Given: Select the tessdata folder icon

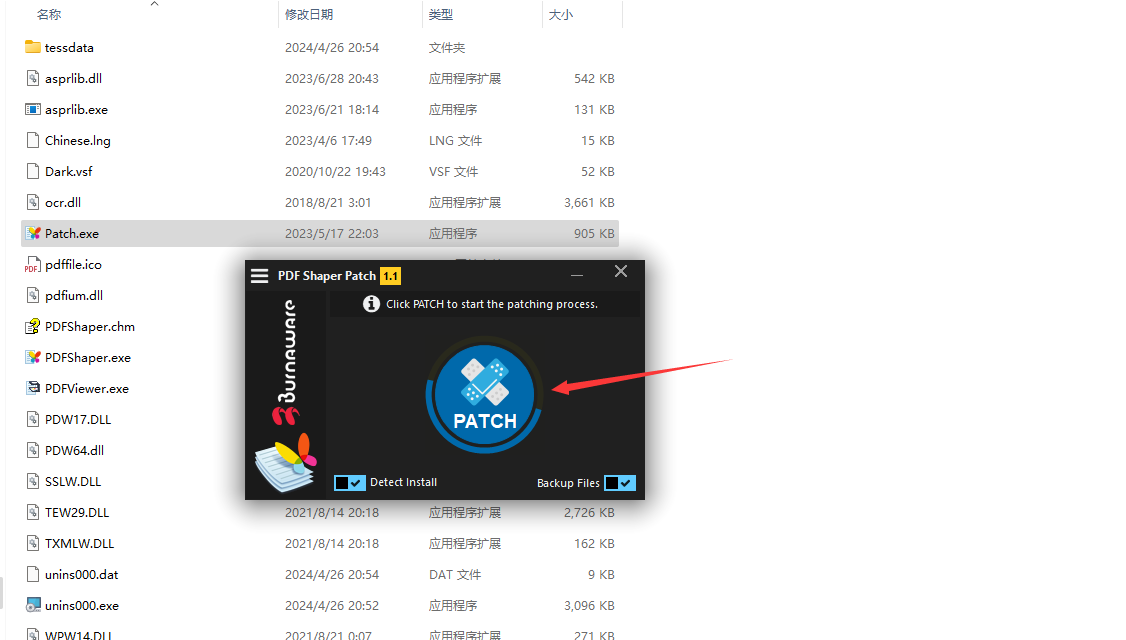Looking at the screenshot, I should (x=32, y=47).
